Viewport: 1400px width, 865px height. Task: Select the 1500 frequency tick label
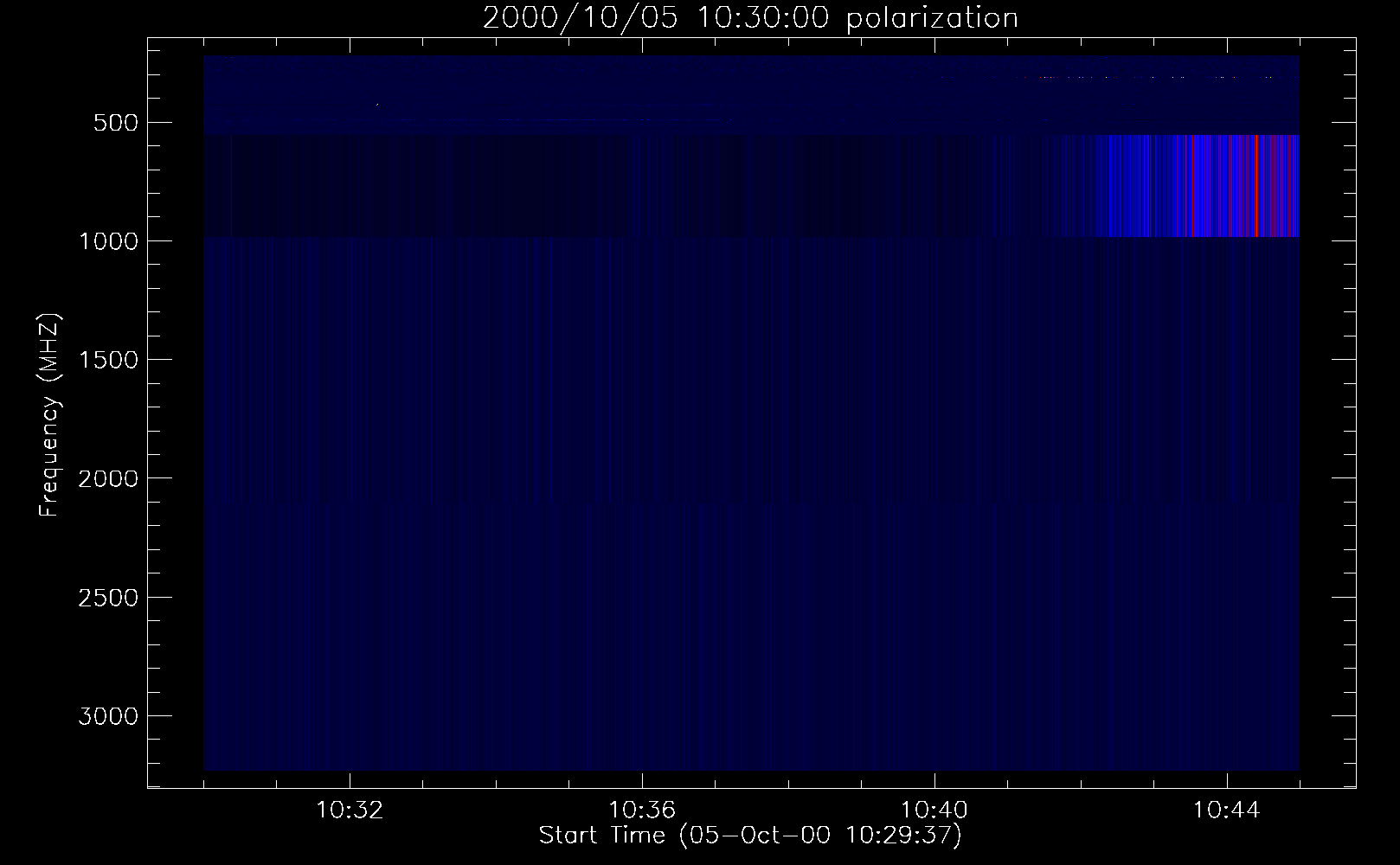click(x=108, y=360)
